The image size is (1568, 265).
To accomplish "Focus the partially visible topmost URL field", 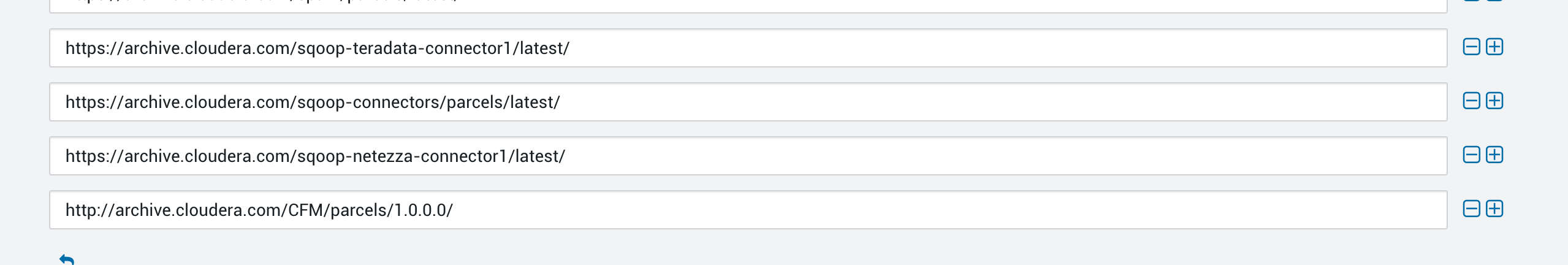I will coord(748,5).
